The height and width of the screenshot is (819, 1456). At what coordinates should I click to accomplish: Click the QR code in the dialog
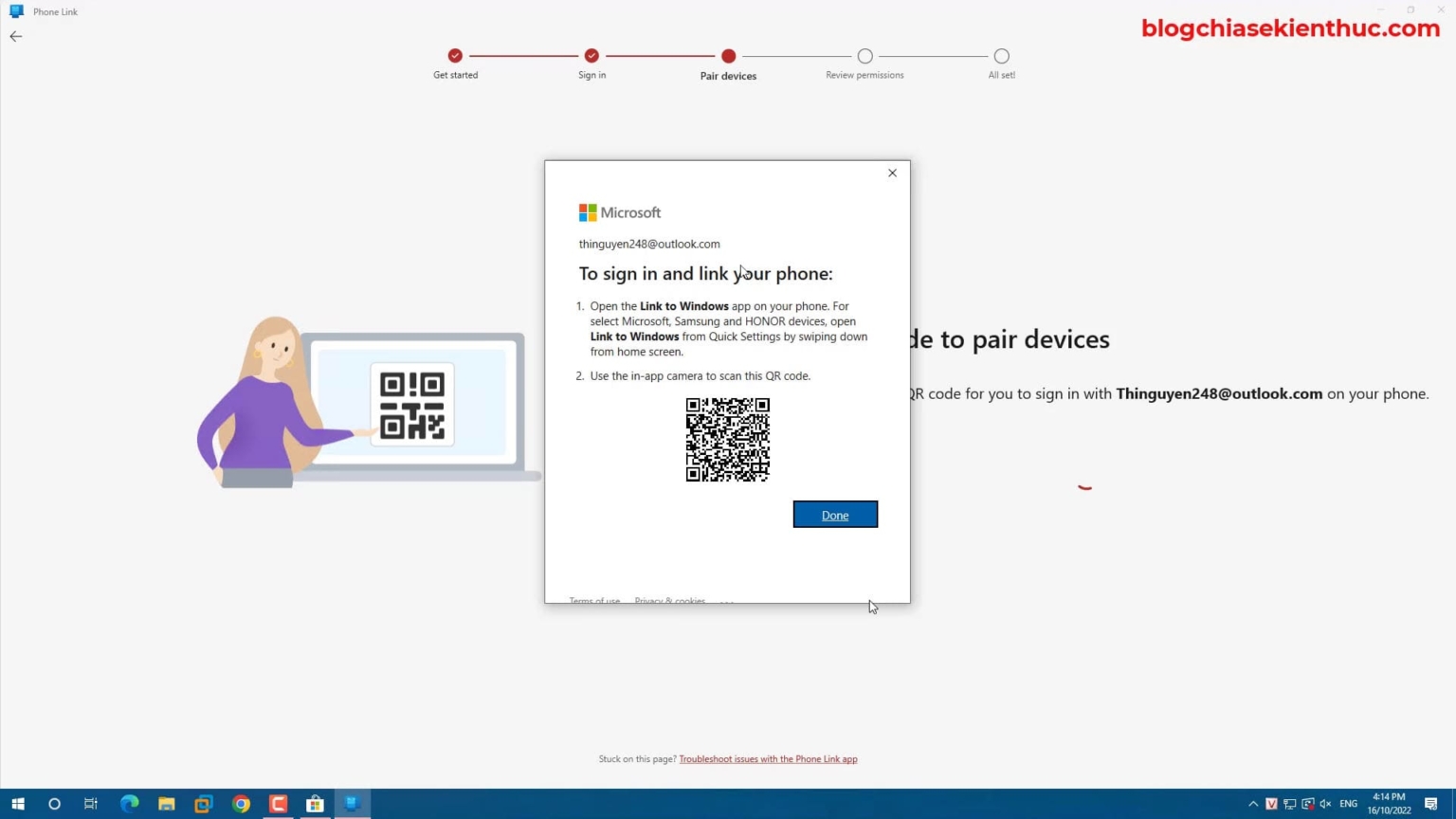727,439
